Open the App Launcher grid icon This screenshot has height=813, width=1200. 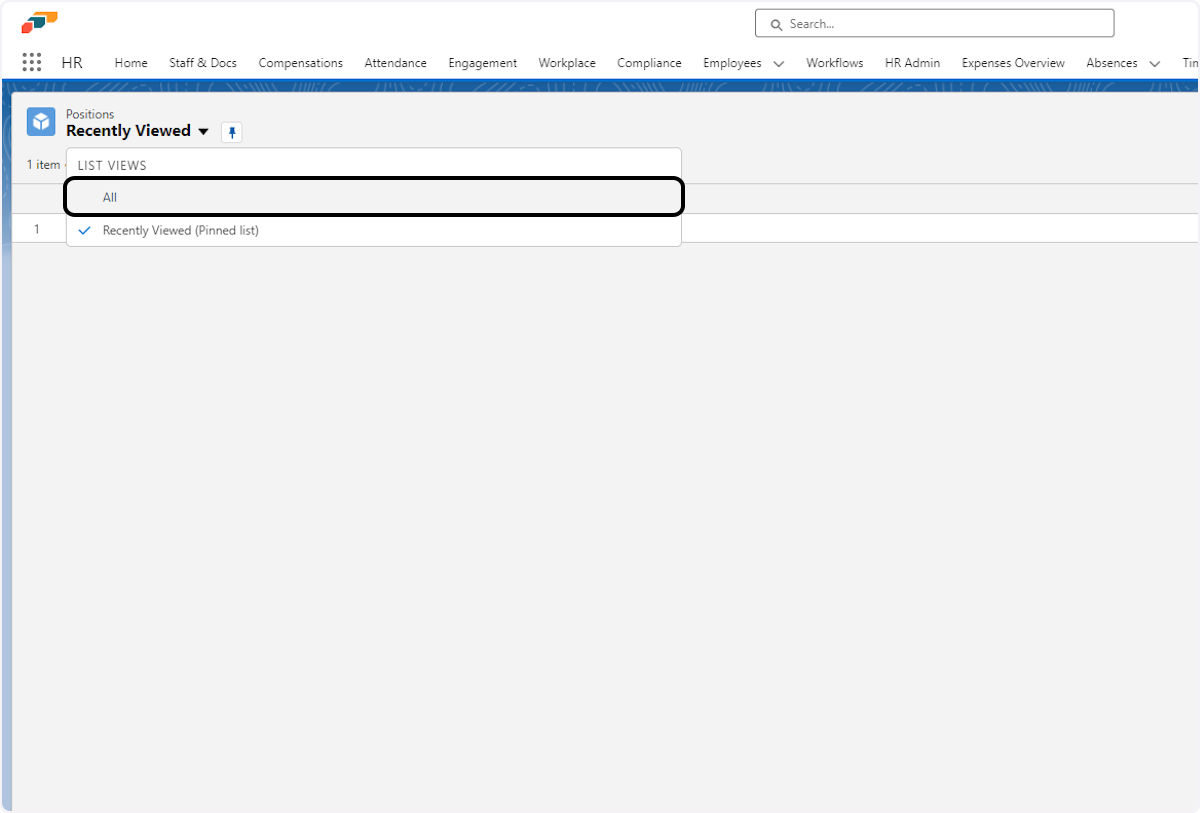pyautogui.click(x=32, y=62)
